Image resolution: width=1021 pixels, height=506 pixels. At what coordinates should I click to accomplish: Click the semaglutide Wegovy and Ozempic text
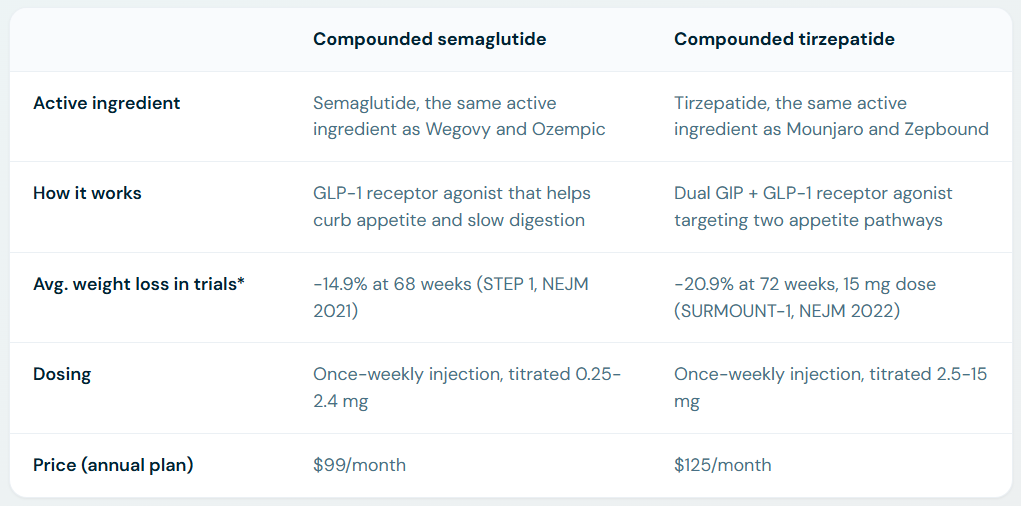(x=516, y=129)
